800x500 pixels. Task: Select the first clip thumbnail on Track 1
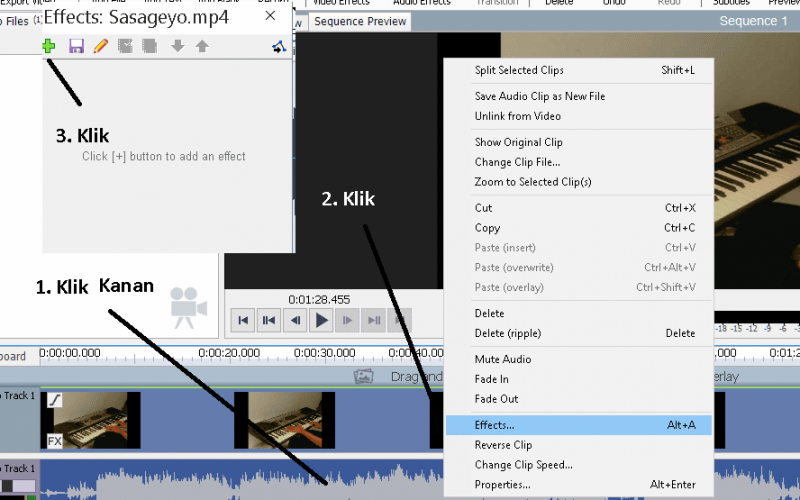[x=91, y=420]
